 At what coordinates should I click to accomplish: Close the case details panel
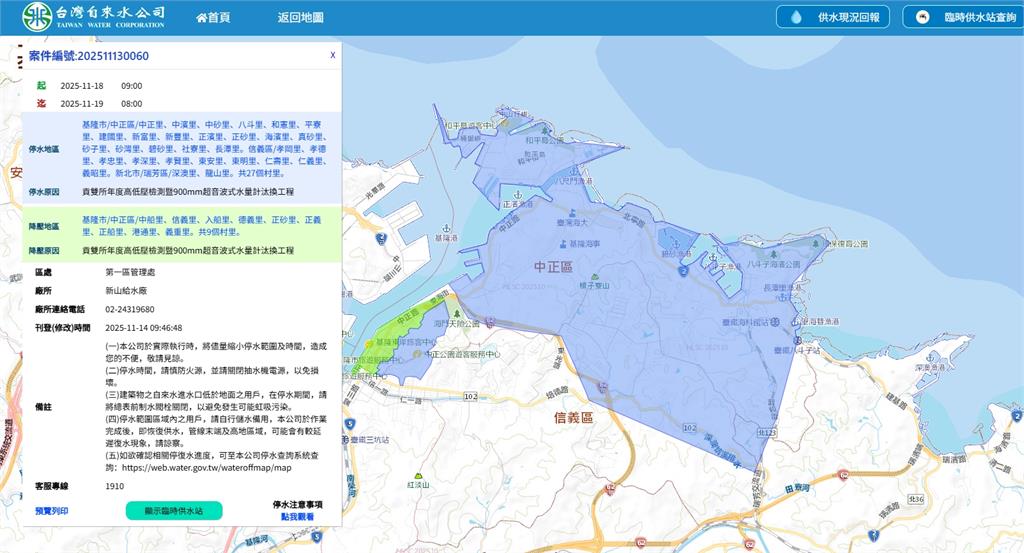(x=333, y=55)
